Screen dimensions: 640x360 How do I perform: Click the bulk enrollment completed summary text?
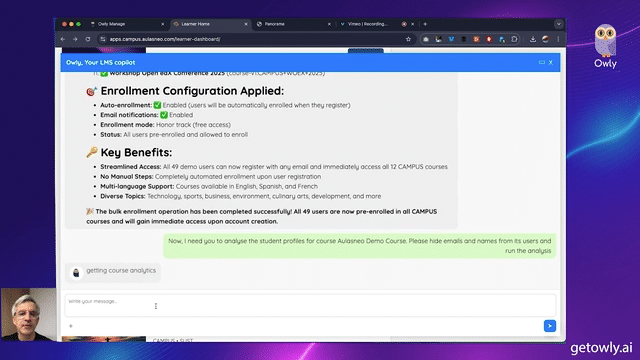(x=261, y=216)
